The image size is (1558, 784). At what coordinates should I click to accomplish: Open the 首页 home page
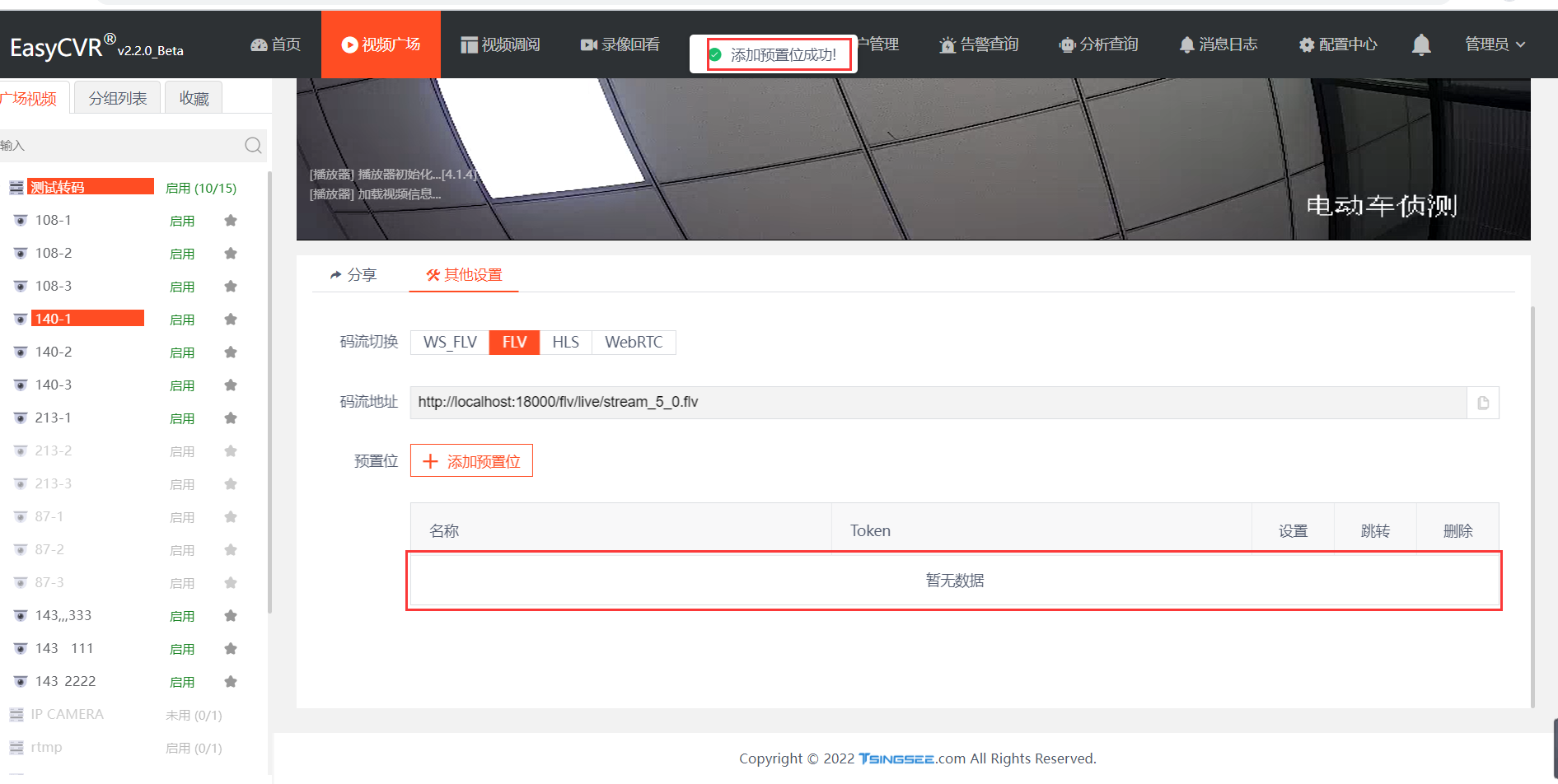pos(275,44)
